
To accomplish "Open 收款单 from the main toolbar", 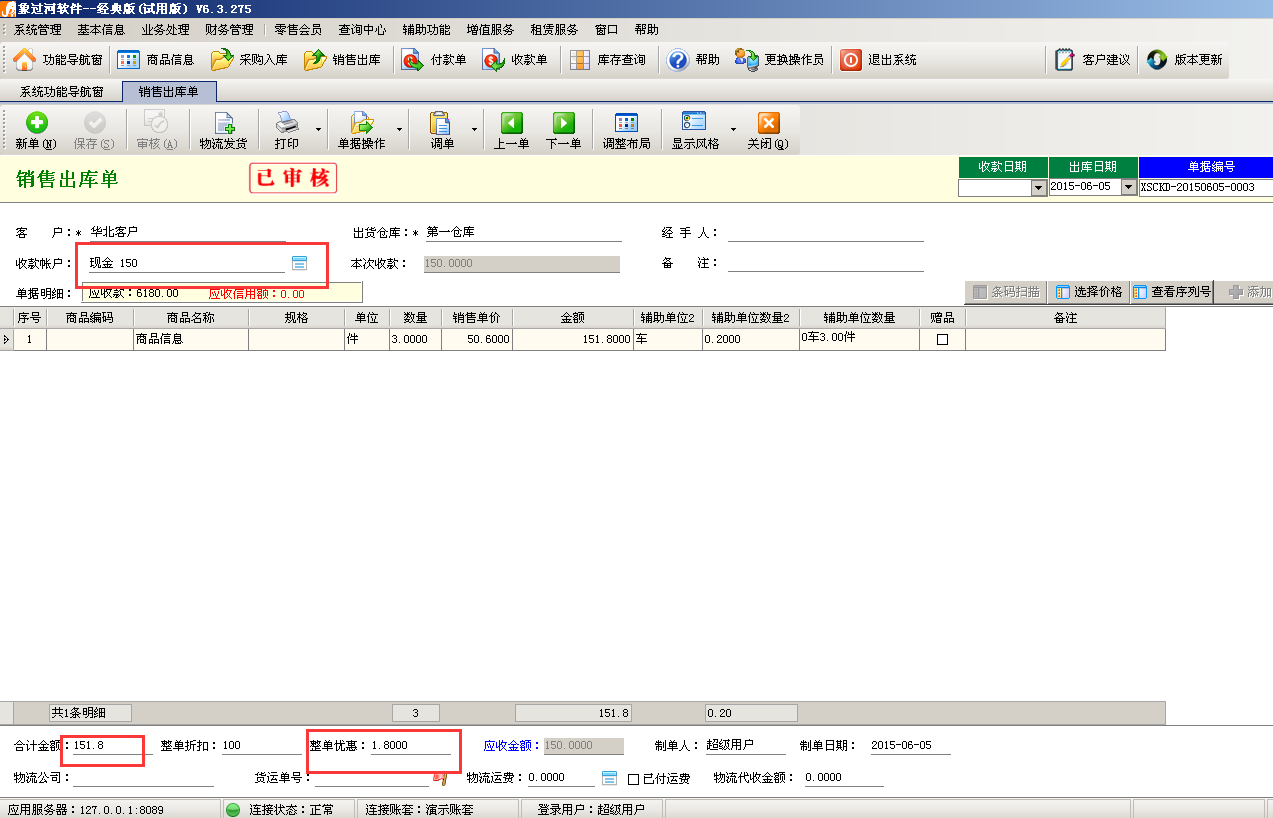I will (515, 60).
